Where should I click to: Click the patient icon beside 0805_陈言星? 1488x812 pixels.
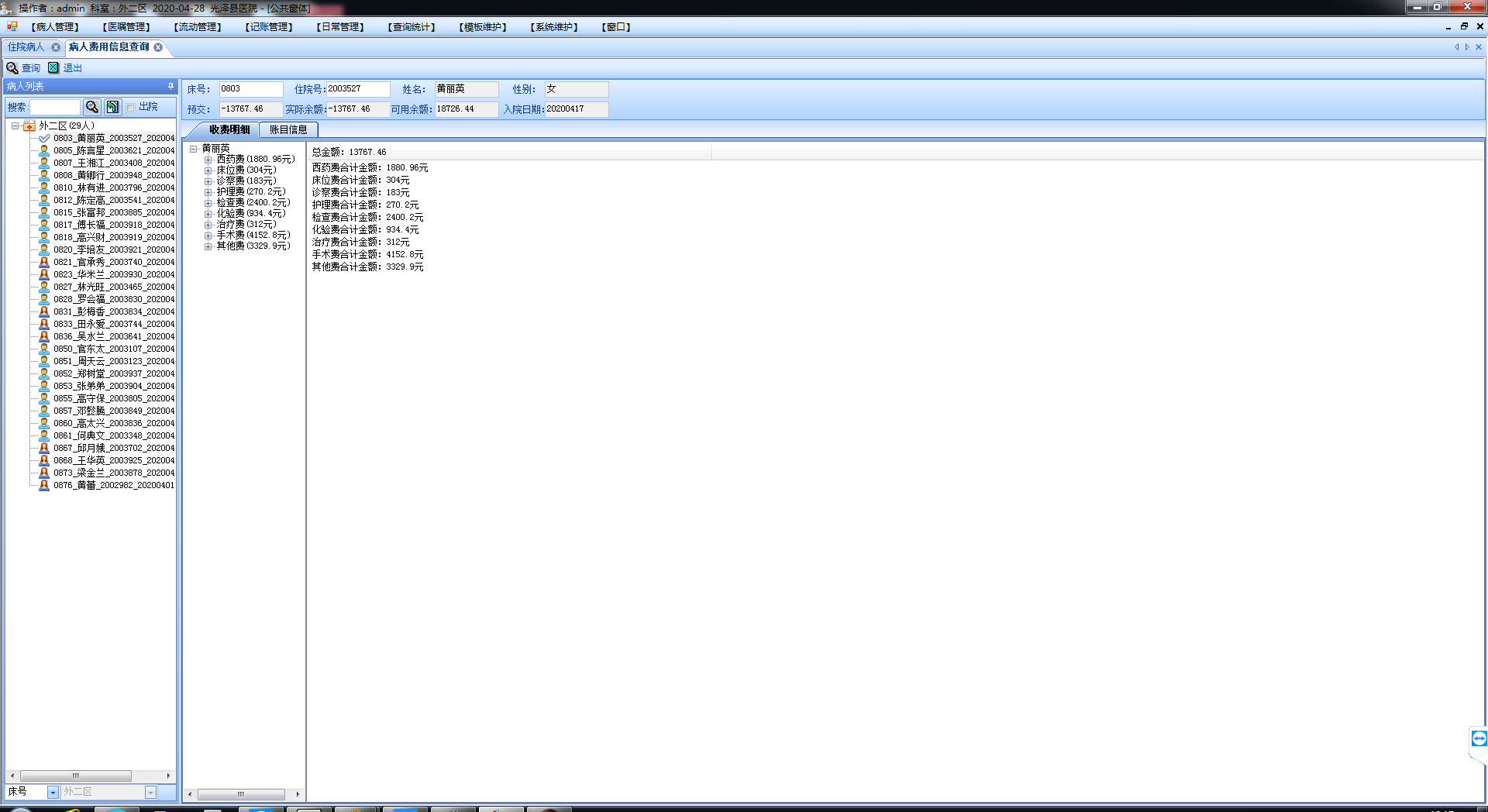44,150
